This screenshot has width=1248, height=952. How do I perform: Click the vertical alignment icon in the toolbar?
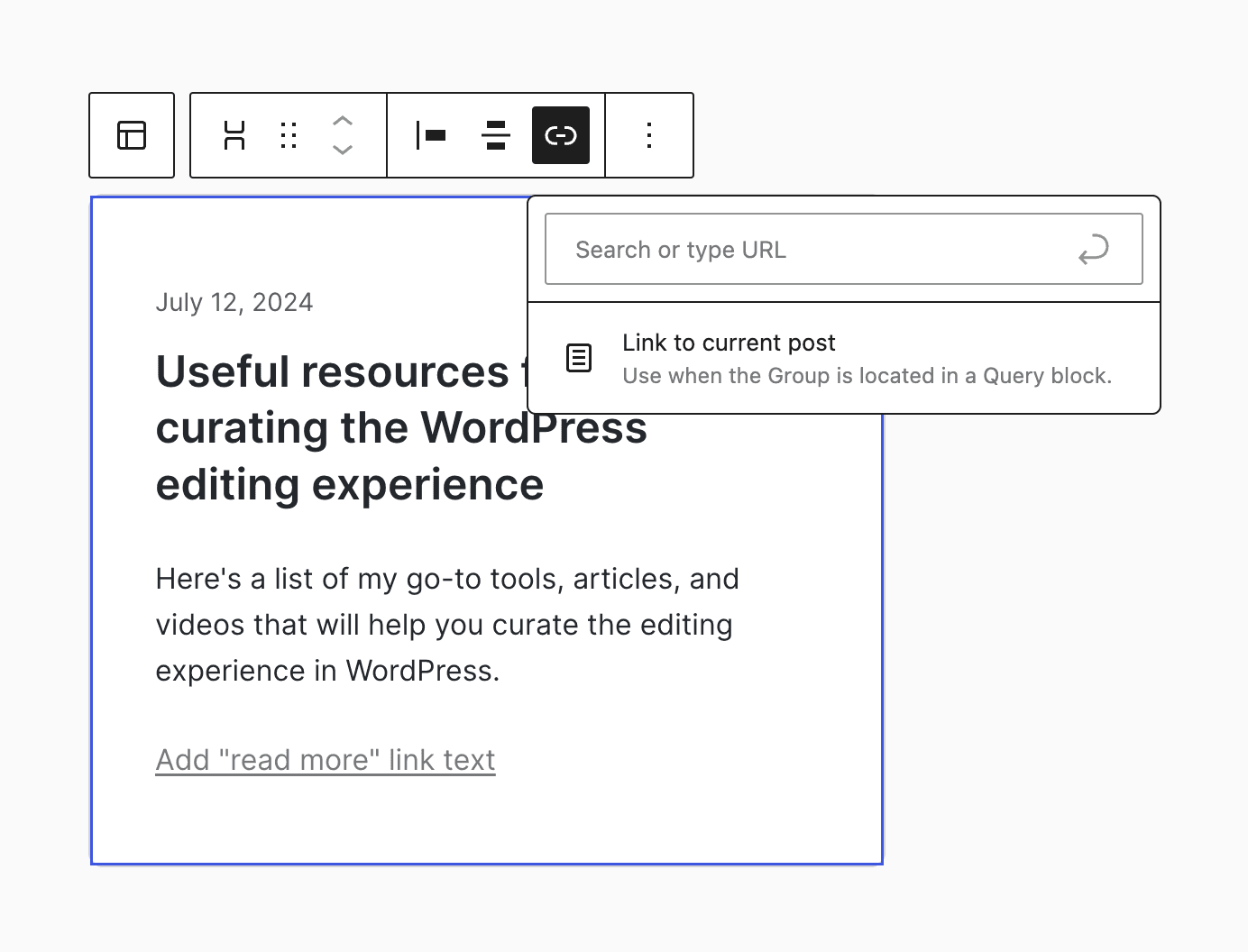[495, 135]
